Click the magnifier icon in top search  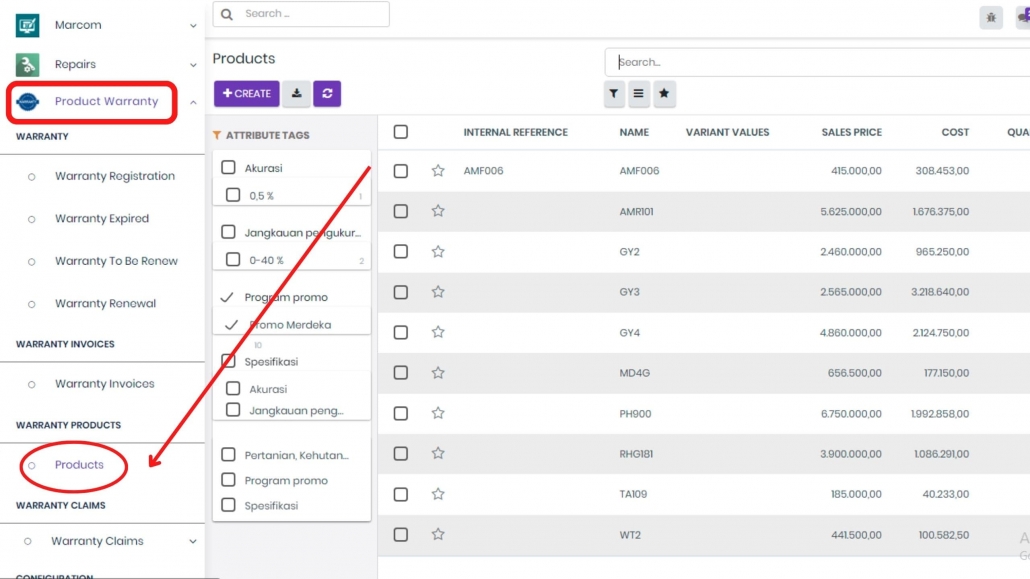227,14
